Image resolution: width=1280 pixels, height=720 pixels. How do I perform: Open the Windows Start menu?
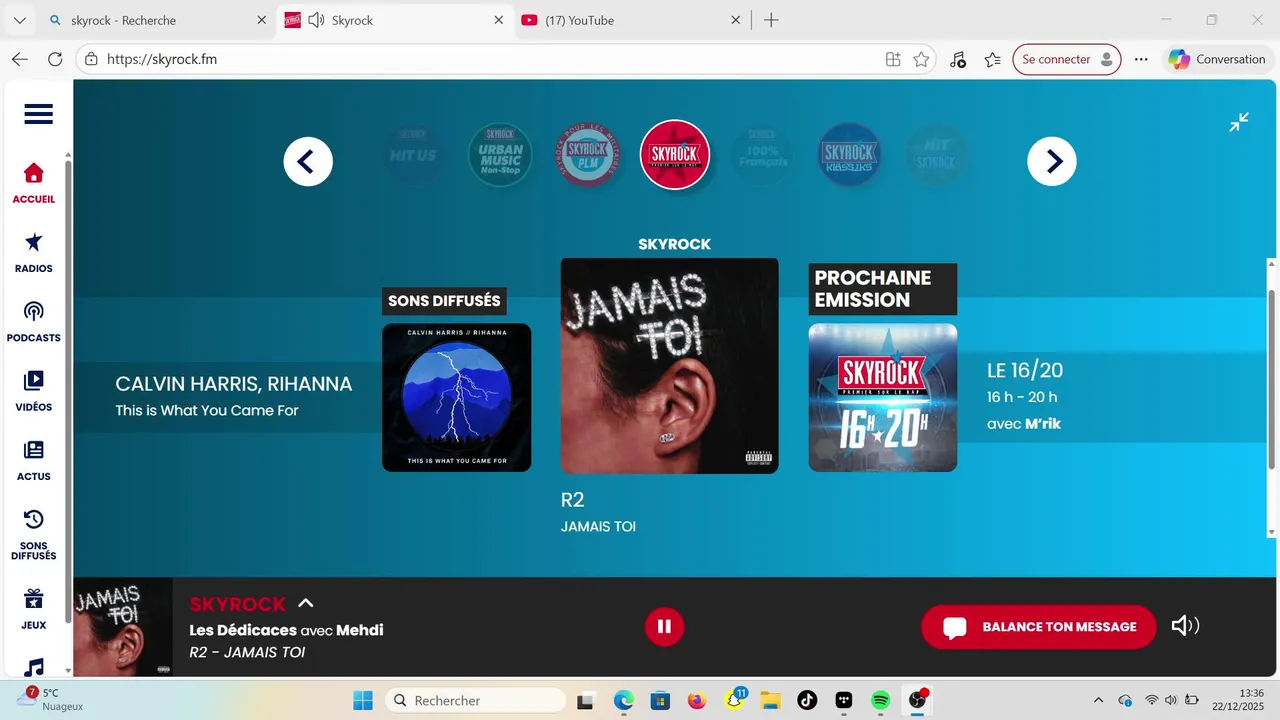point(363,700)
